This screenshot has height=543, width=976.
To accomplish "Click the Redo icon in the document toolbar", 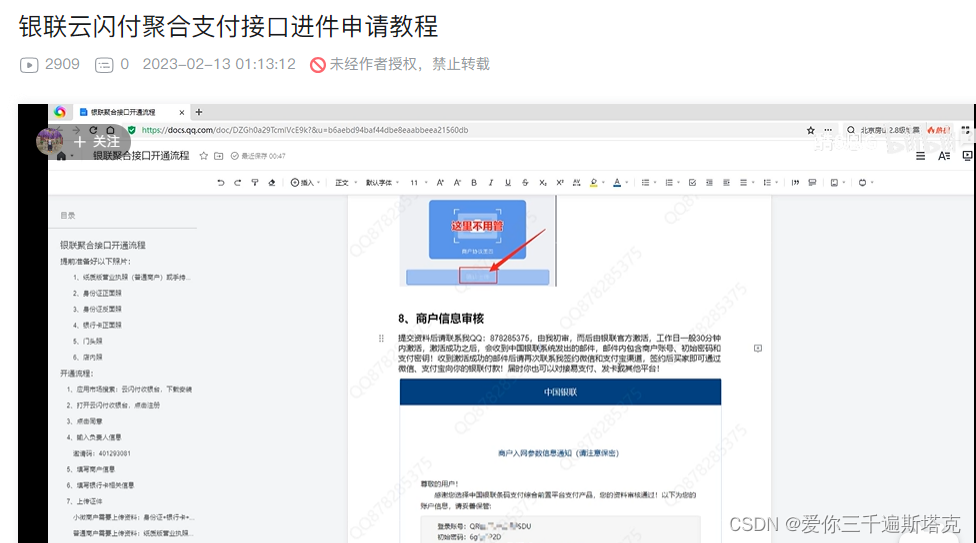I will click(x=237, y=182).
